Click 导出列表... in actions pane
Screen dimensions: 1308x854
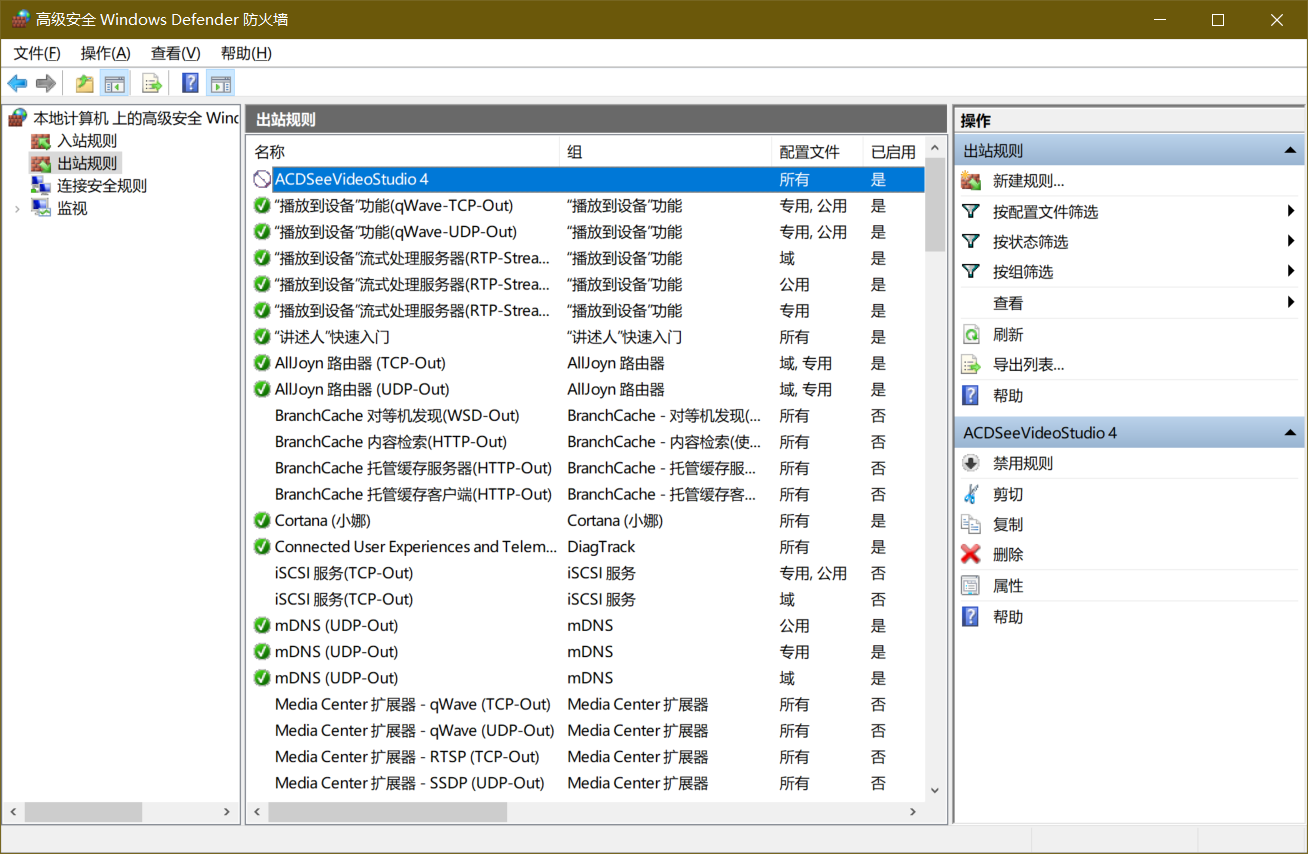pyautogui.click(x=1028, y=365)
